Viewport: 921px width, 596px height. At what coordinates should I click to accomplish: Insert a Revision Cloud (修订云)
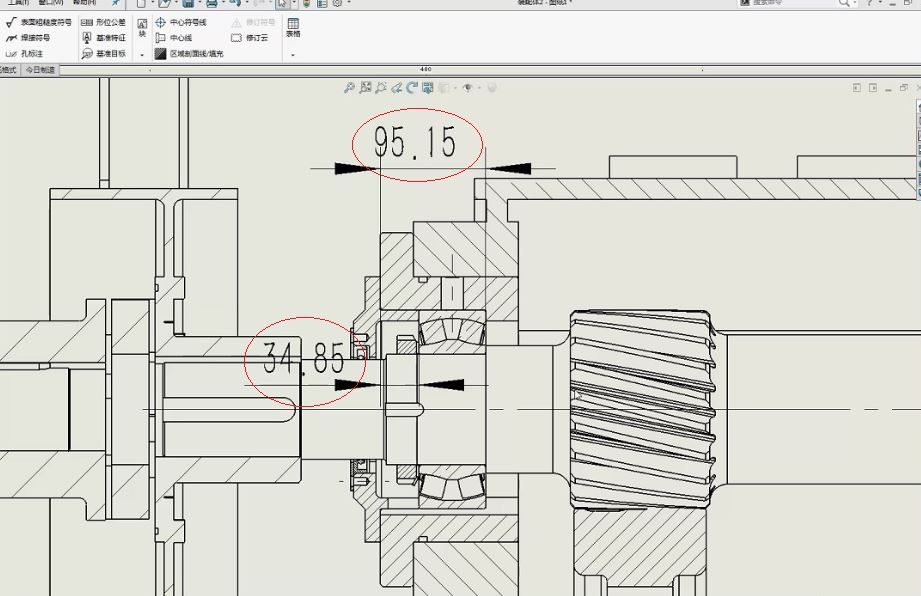(x=250, y=37)
